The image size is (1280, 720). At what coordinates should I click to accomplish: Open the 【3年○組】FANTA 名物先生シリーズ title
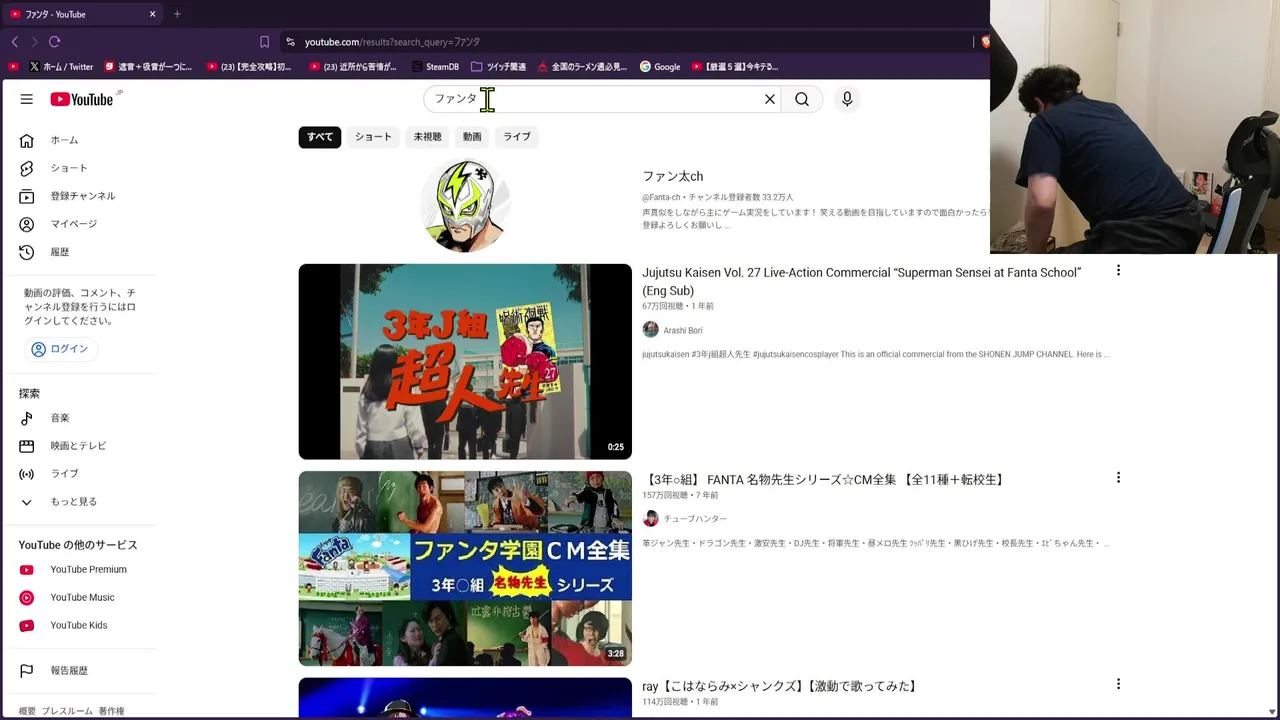coord(825,480)
